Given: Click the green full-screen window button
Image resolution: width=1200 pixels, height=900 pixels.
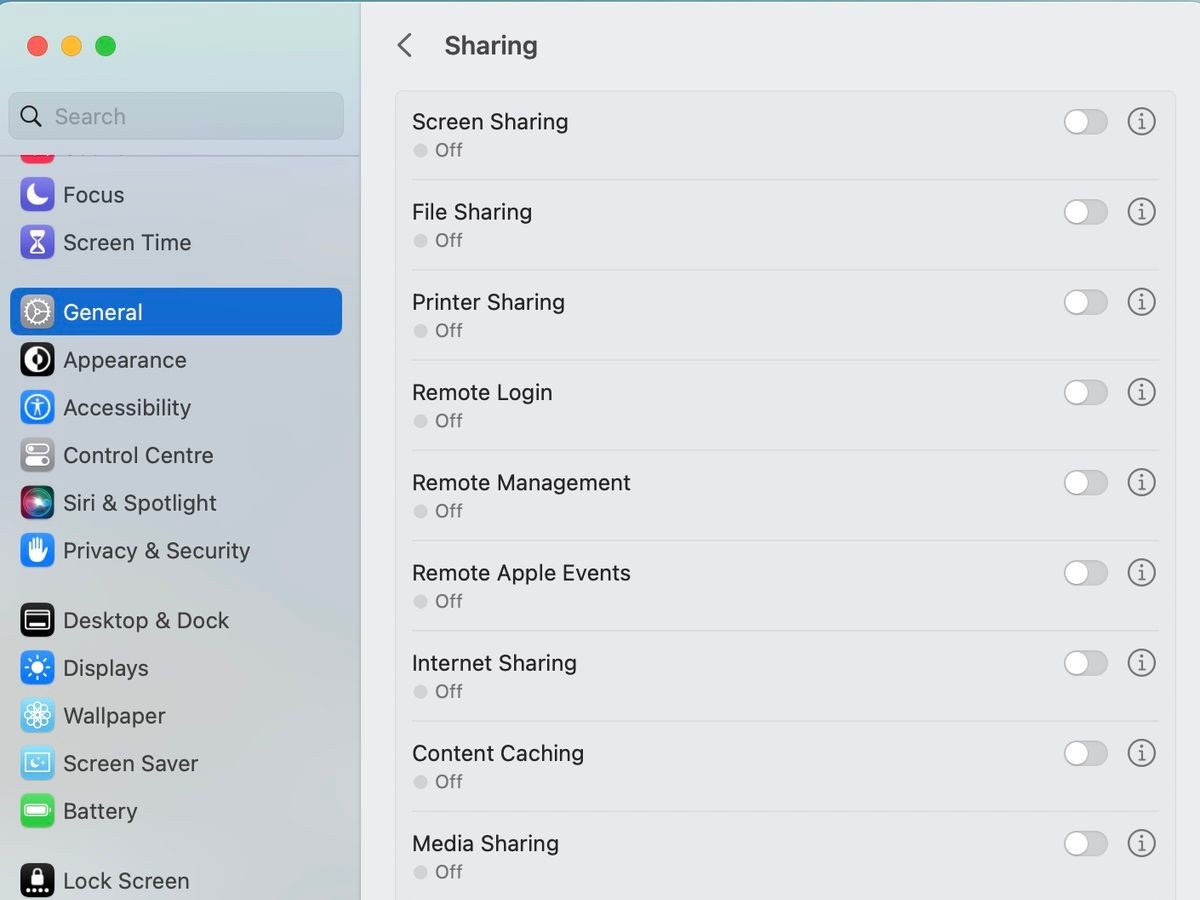Looking at the screenshot, I should tap(105, 46).
